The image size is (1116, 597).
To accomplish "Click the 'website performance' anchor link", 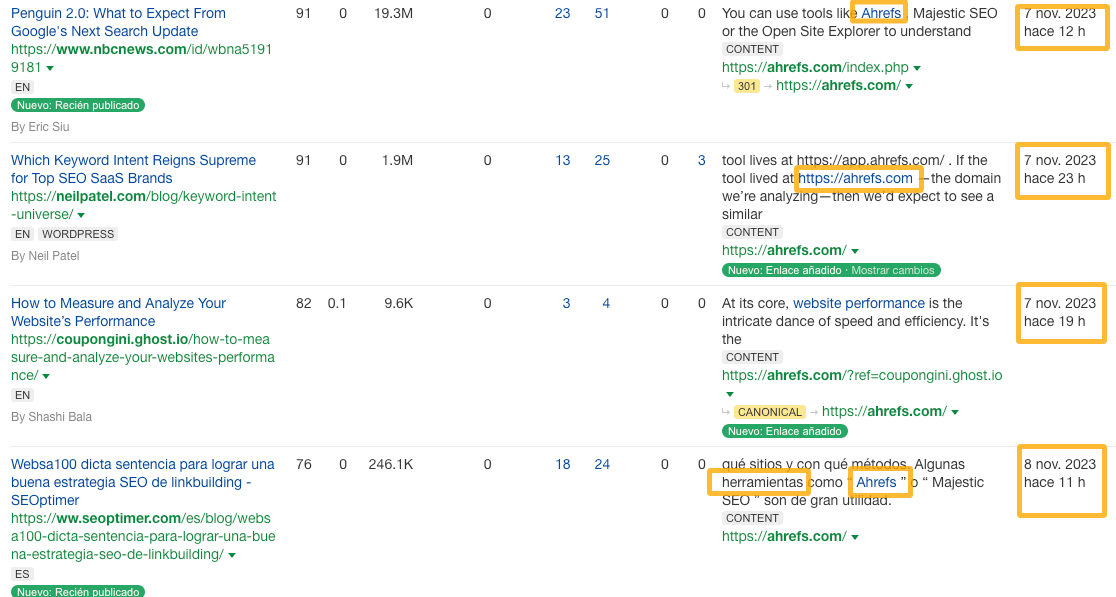I will [859, 303].
